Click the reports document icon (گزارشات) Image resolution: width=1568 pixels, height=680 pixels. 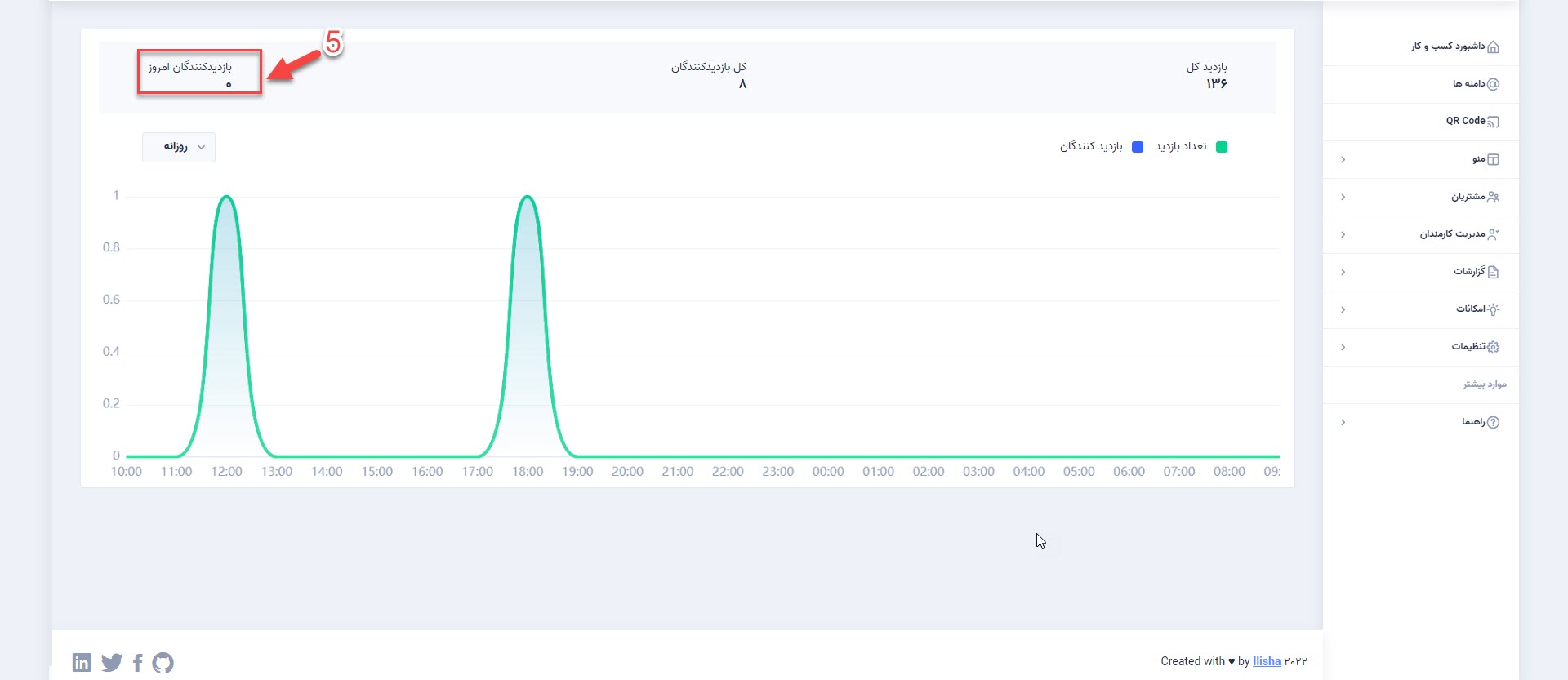pos(1494,272)
